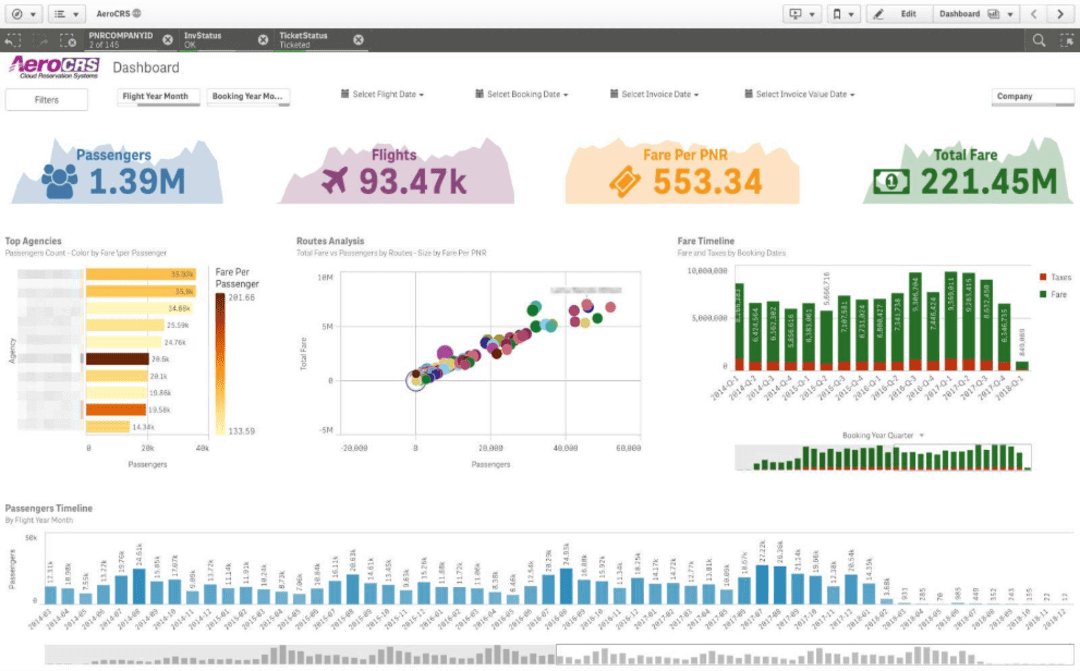
Task: Open the Dashboard sheet selector
Action: coord(974,14)
